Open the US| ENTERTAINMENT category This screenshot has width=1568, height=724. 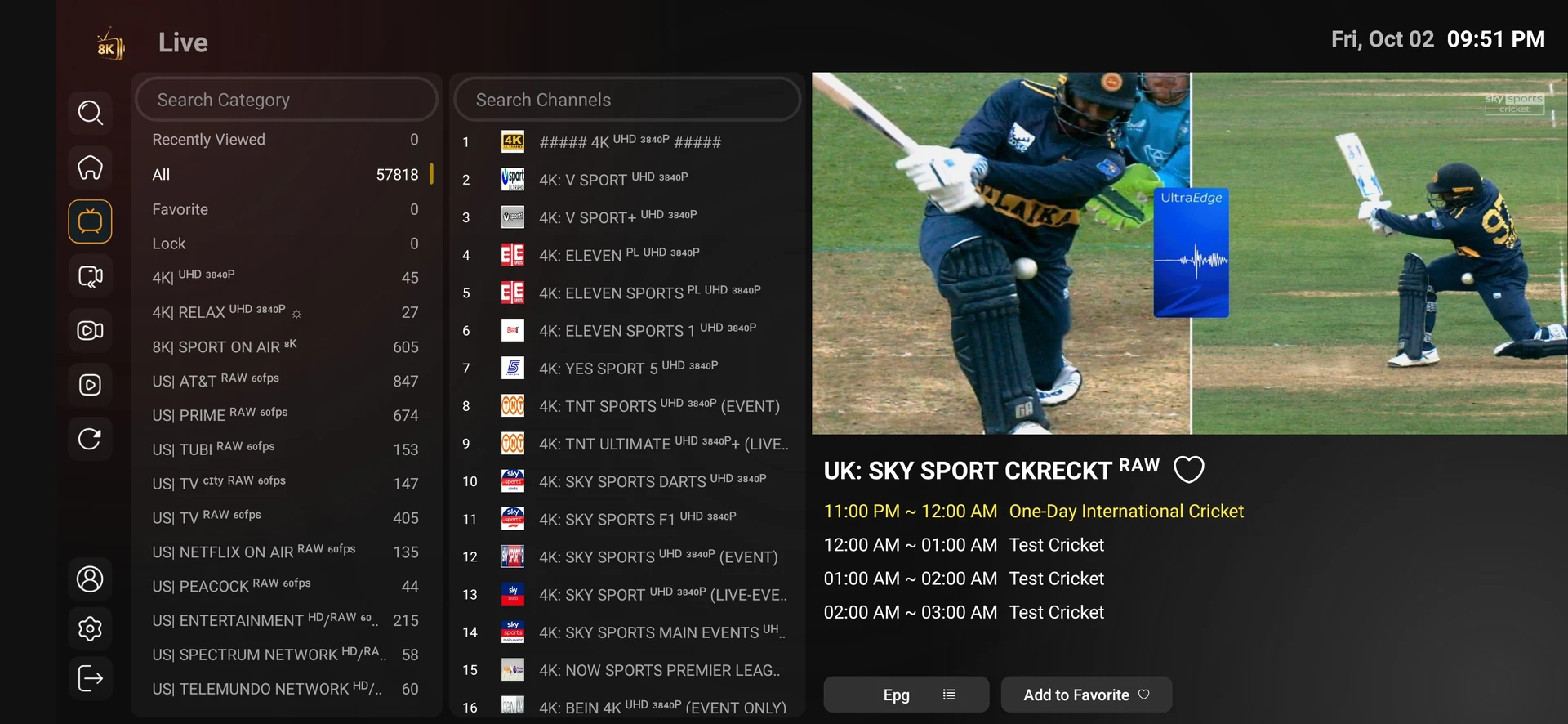coord(285,620)
